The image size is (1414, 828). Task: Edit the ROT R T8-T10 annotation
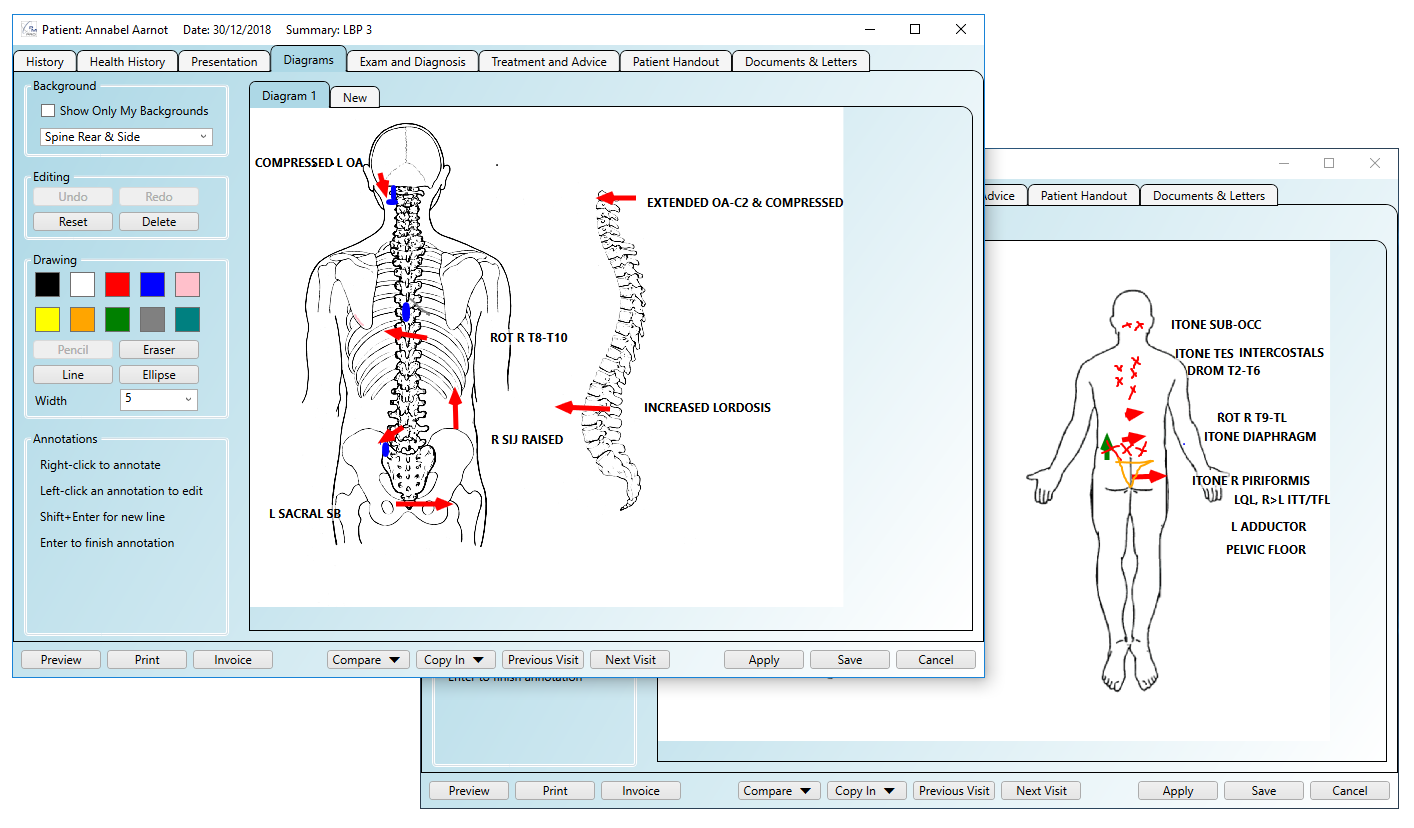coord(528,338)
